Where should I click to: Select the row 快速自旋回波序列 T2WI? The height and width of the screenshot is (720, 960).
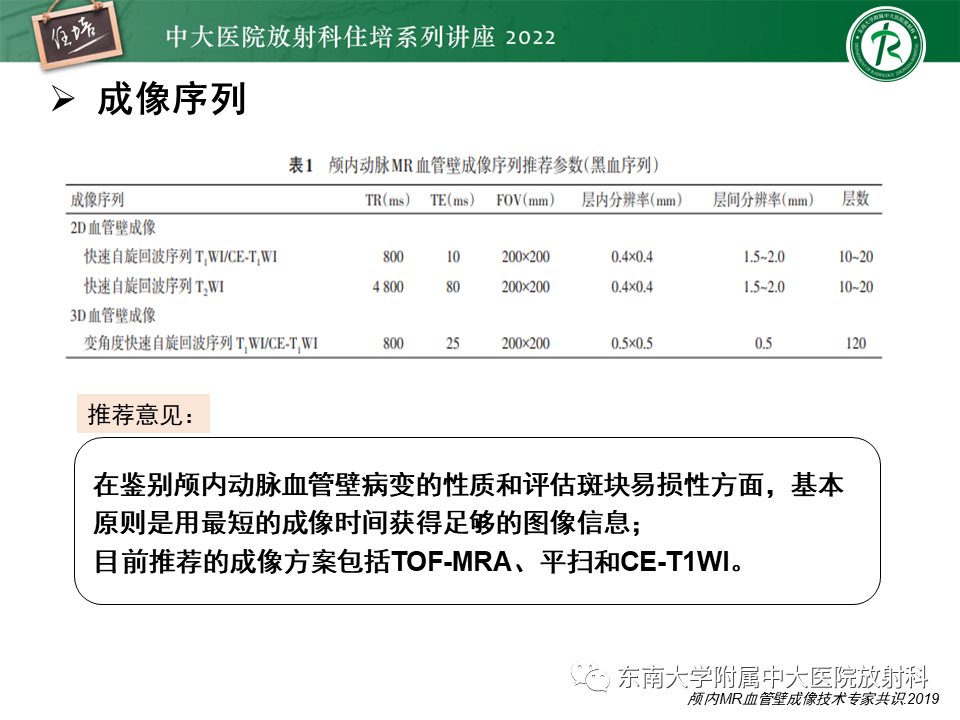474,287
